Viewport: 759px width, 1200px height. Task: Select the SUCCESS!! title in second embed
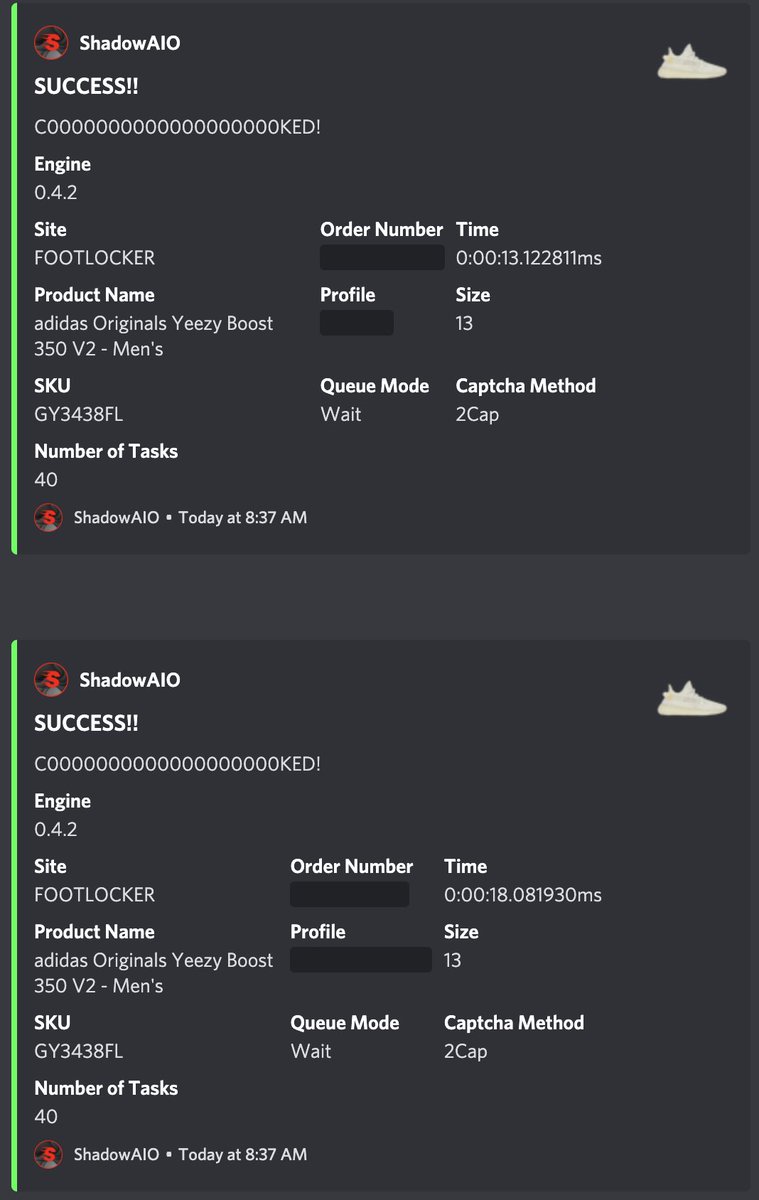87,723
